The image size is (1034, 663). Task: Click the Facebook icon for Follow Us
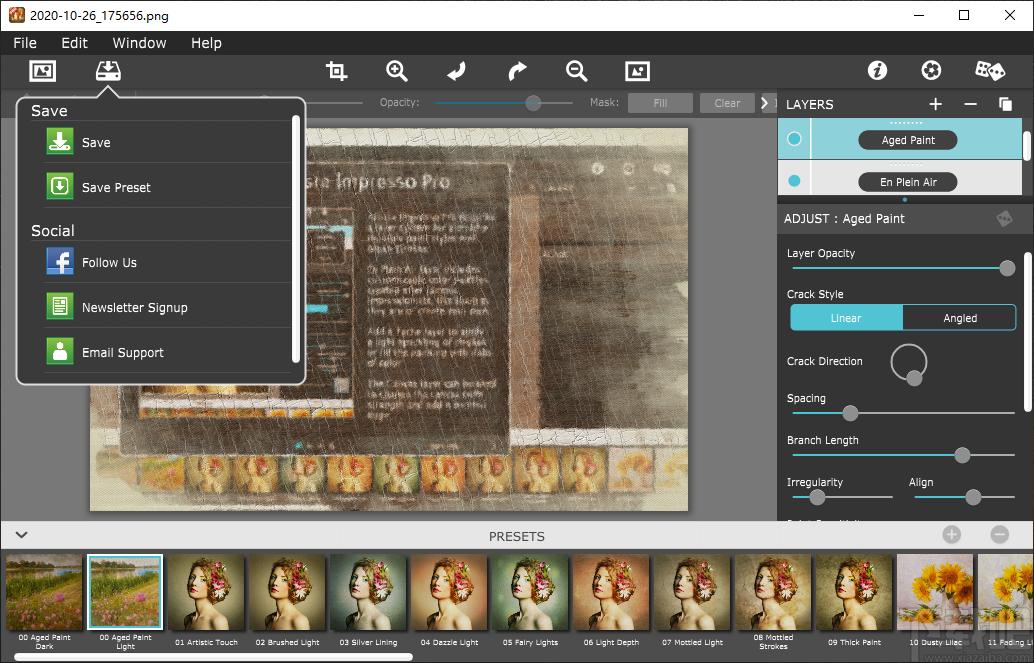(x=60, y=261)
